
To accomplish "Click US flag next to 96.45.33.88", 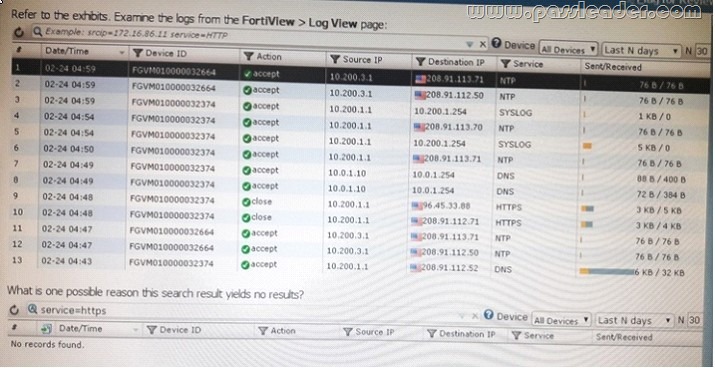I will pos(417,206).
